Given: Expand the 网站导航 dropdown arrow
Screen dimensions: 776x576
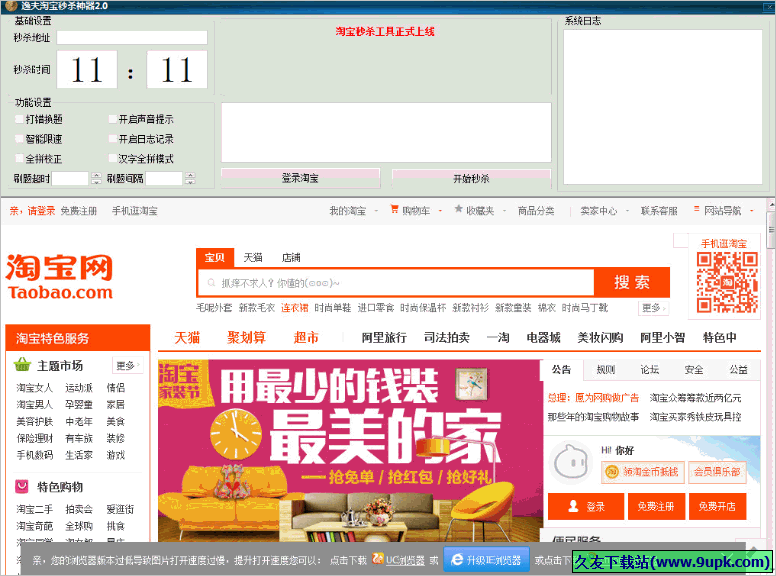Looking at the screenshot, I should pyautogui.click(x=751, y=211).
